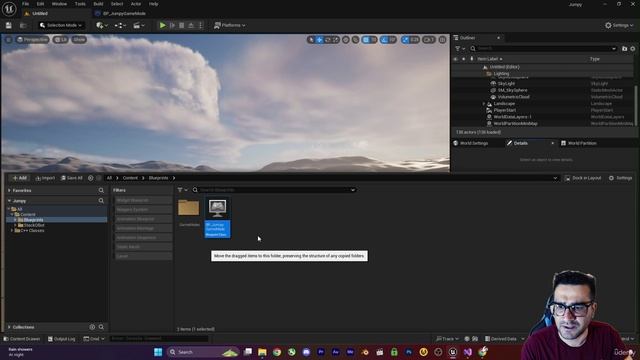Open the Selection Mode dropdown

point(61,25)
